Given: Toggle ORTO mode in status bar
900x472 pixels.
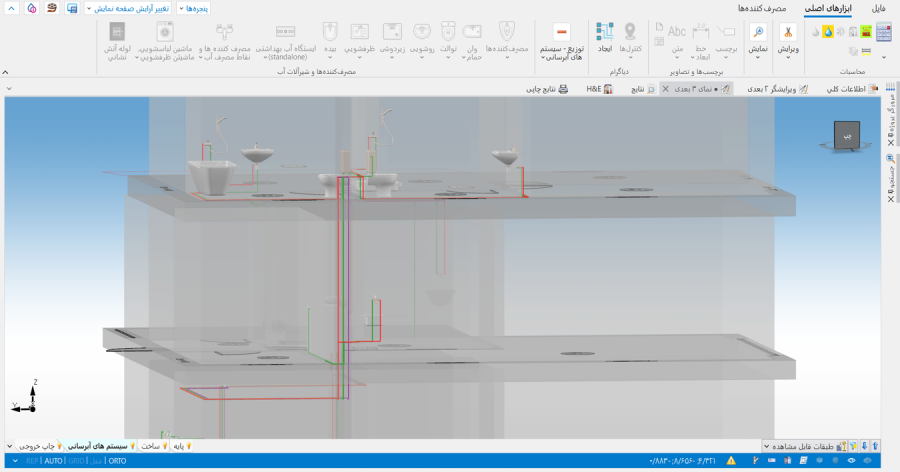Looking at the screenshot, I should pyautogui.click(x=118, y=461).
